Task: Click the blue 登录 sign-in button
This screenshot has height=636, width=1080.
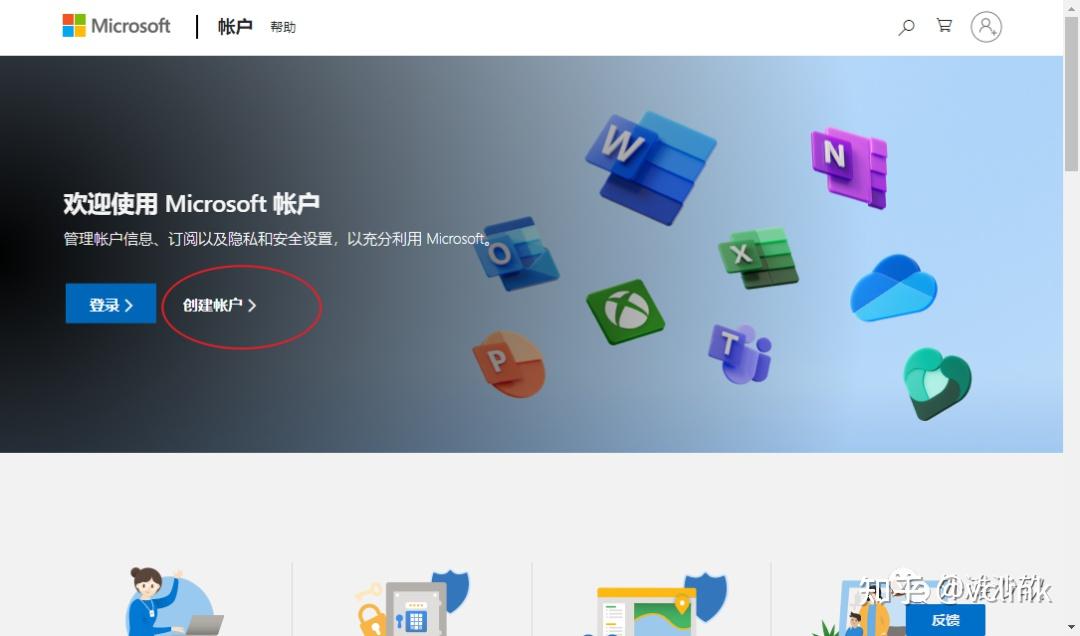Action: [111, 303]
